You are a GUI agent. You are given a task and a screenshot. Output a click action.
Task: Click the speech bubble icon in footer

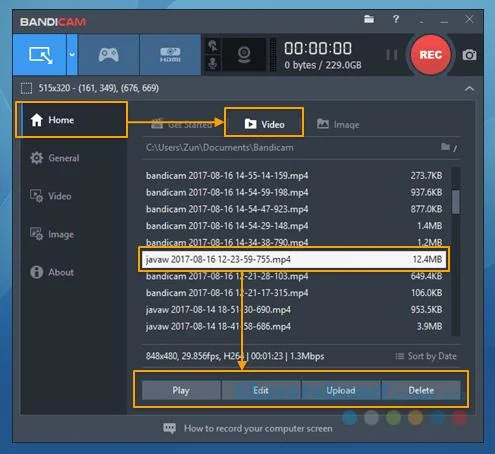169,428
